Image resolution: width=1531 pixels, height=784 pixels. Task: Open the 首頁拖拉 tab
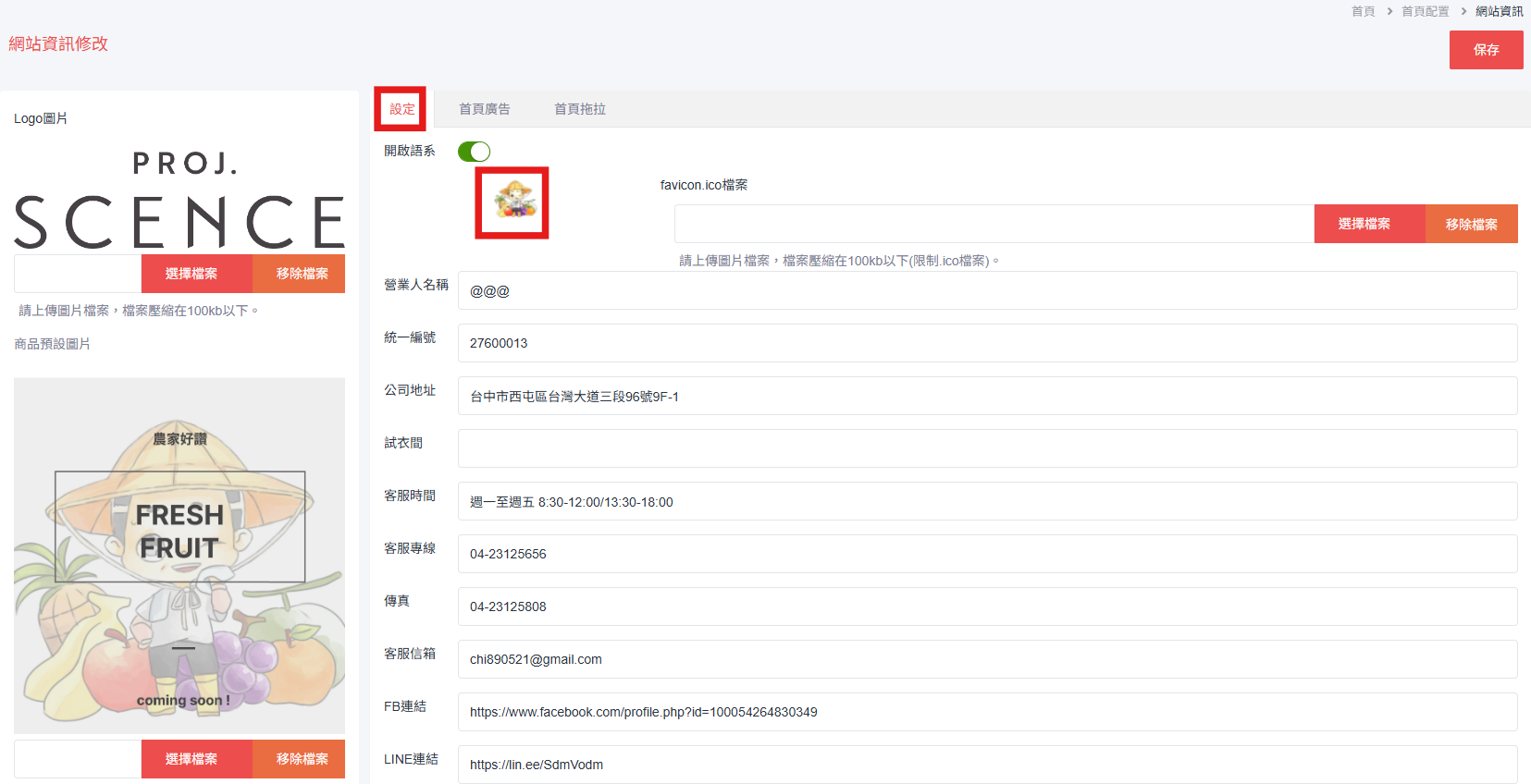tap(580, 109)
